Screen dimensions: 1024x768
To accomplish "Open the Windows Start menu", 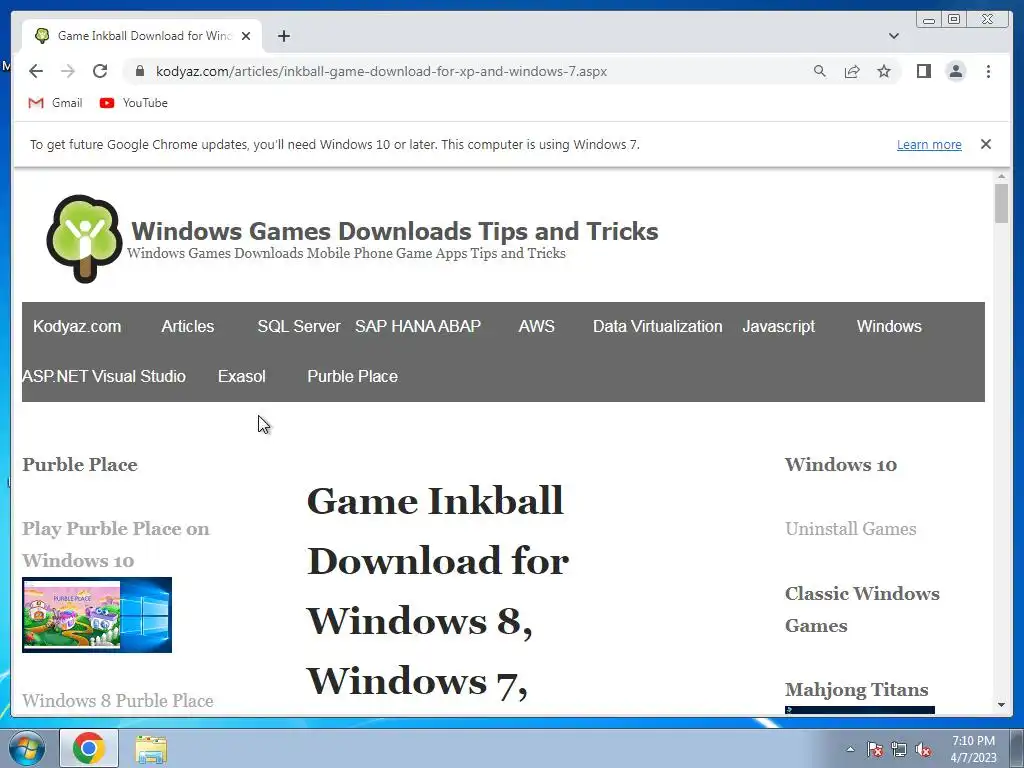I will (x=26, y=748).
